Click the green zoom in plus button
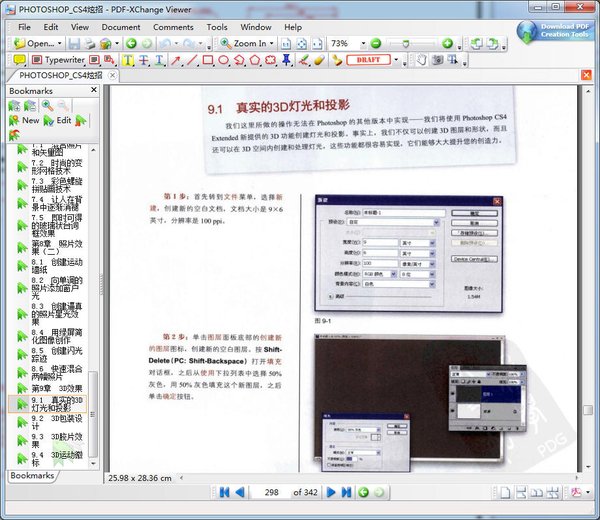The width and height of the screenshot is (600, 520). tap(447, 44)
